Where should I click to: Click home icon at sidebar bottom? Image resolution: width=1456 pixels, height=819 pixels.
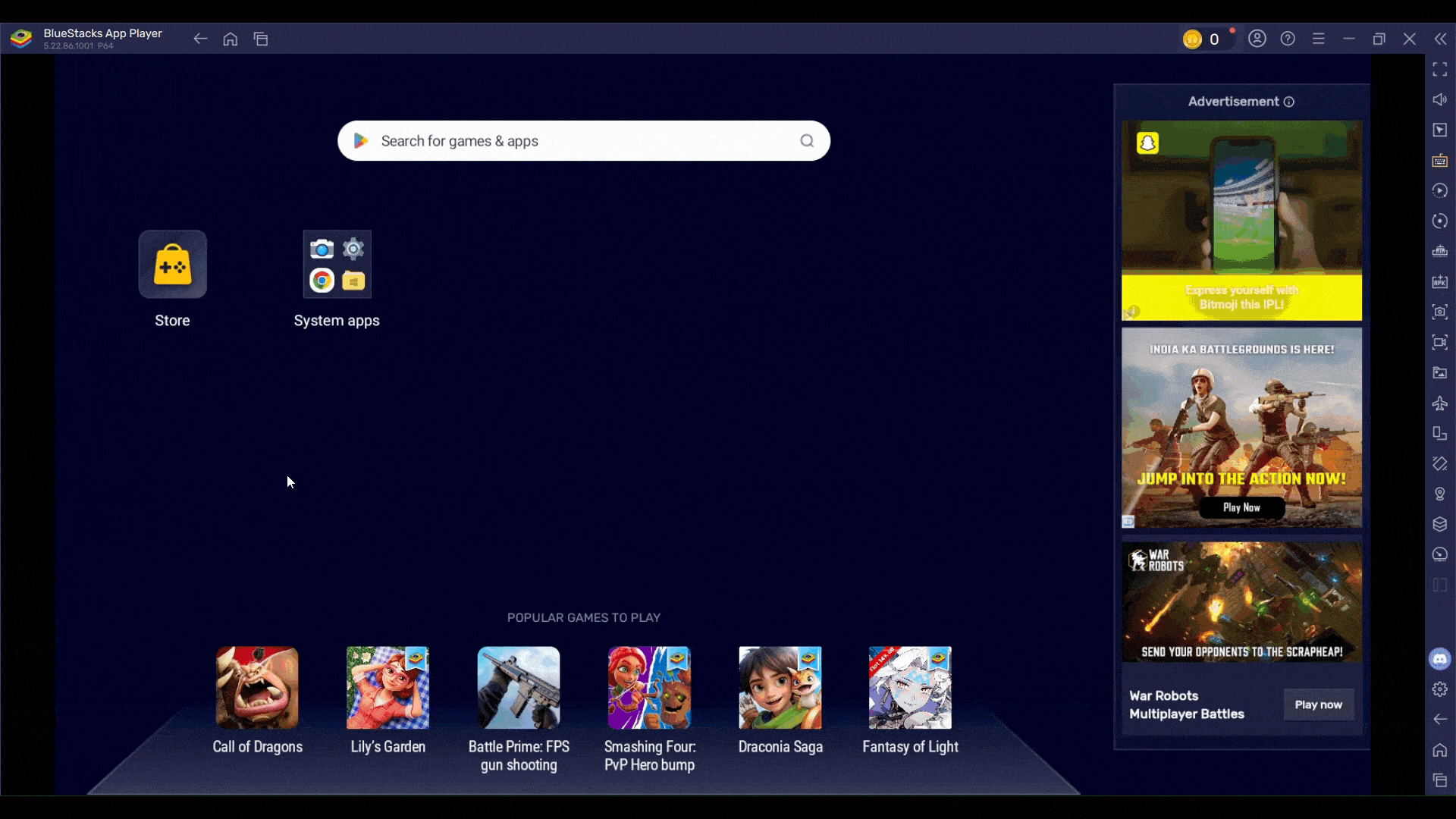pos(1440,750)
